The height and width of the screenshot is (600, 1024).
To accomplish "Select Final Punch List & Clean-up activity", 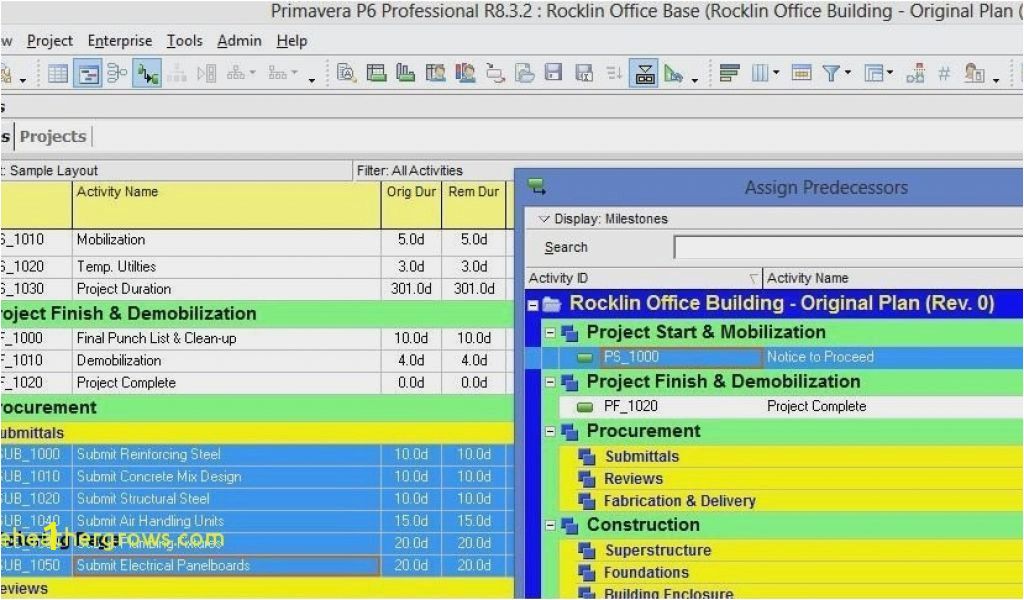I will click(257, 338).
